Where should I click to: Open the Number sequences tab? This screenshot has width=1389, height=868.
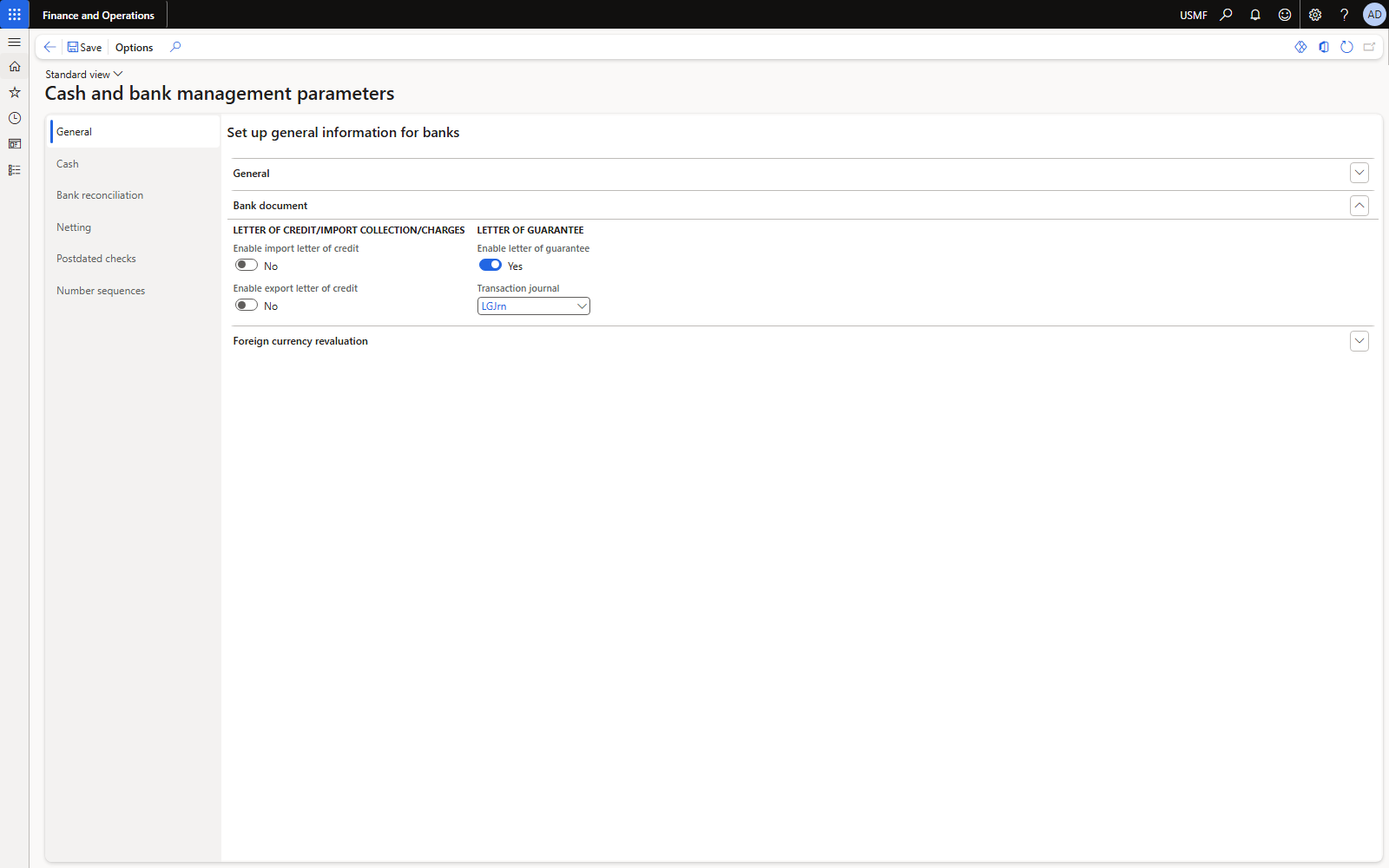pyautogui.click(x=135, y=291)
